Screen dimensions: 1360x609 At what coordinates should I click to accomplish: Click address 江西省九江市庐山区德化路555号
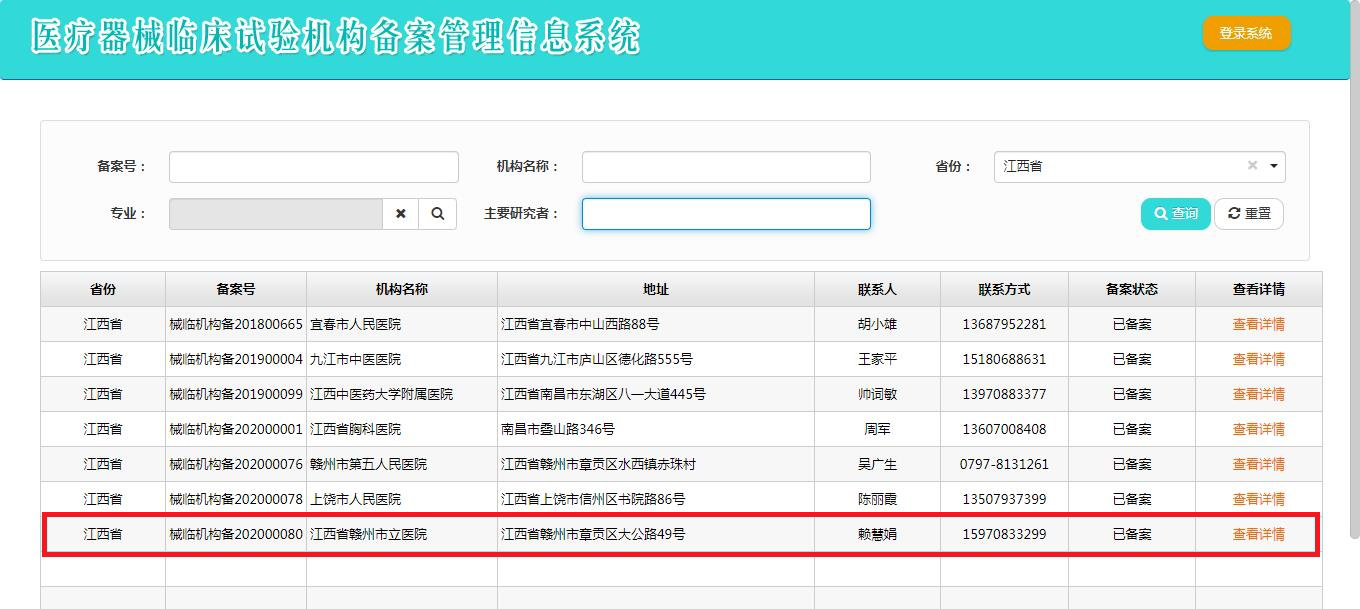[x=597, y=359]
